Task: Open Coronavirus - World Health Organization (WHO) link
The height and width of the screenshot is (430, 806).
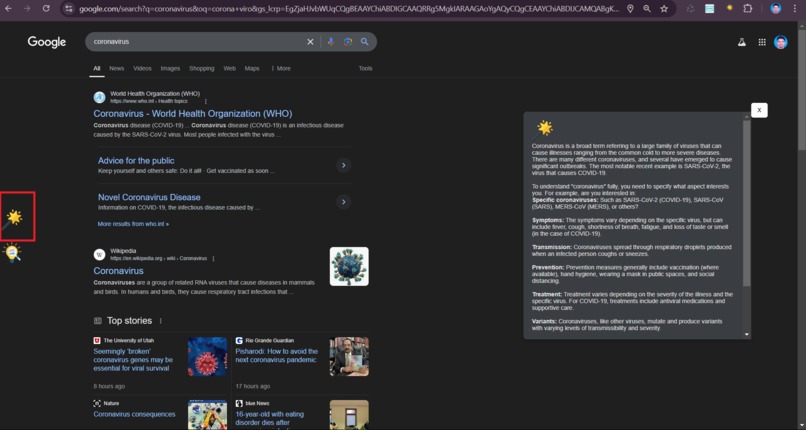Action: point(193,114)
